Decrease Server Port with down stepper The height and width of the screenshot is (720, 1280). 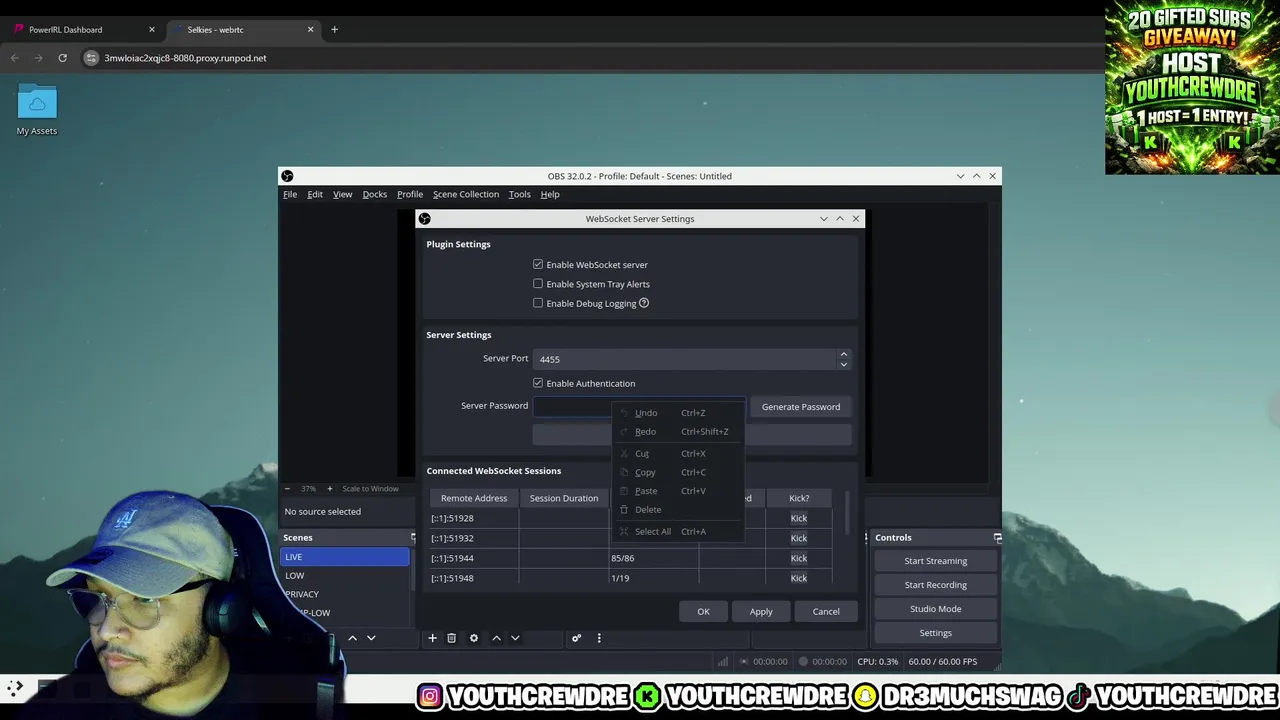(844, 364)
